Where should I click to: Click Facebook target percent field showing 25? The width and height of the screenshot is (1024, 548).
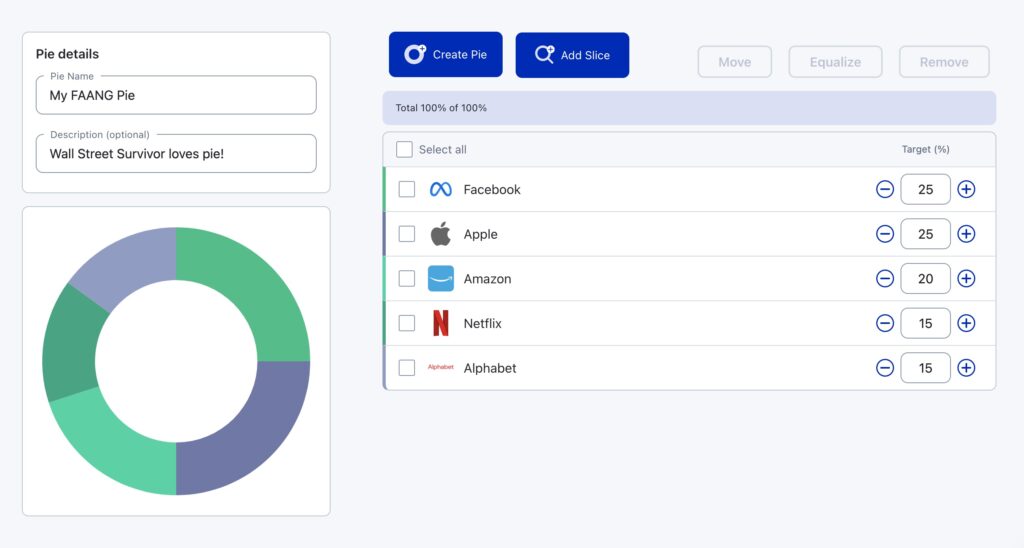925,189
